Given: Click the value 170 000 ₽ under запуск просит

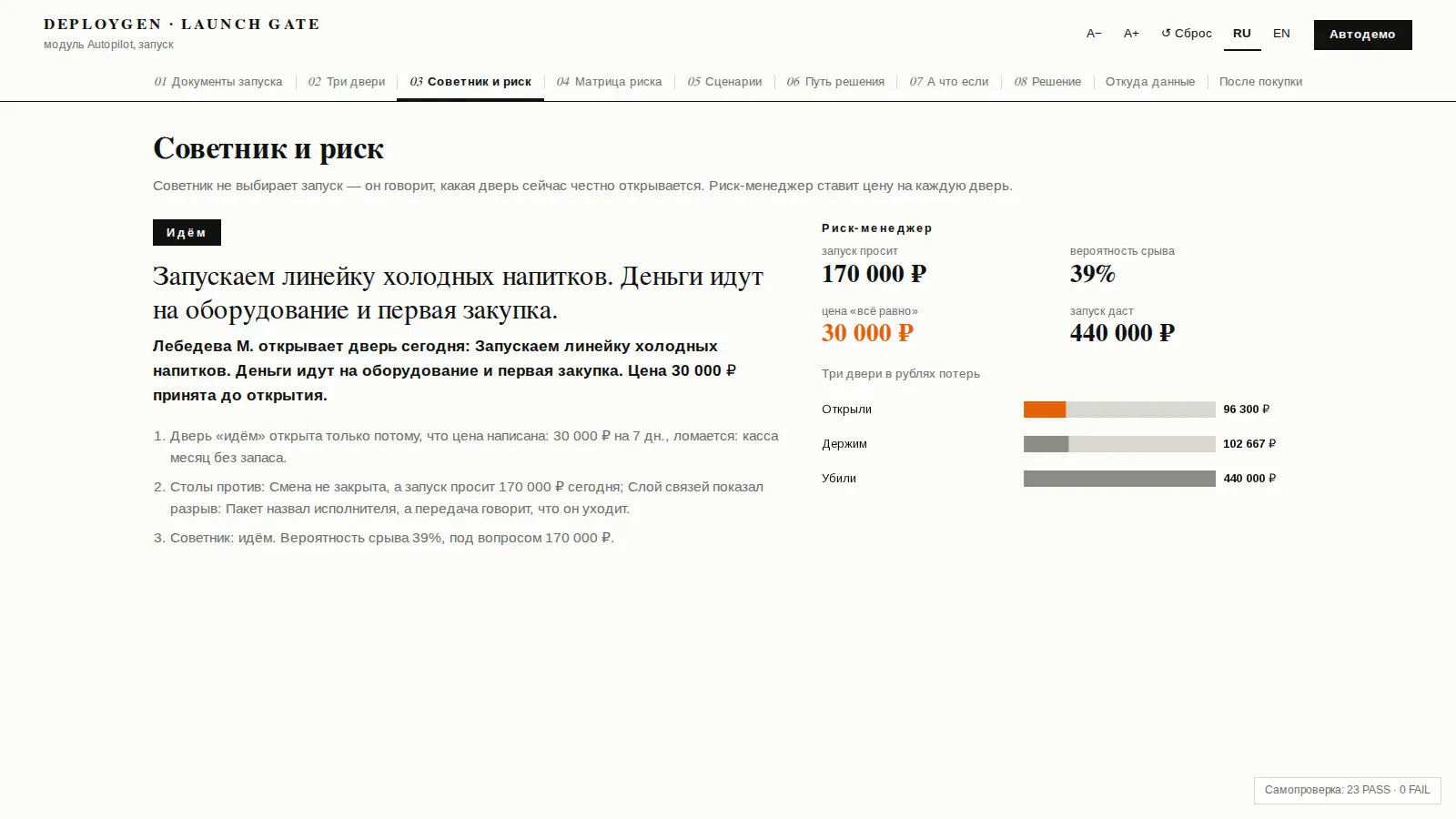Looking at the screenshot, I should 874,274.
